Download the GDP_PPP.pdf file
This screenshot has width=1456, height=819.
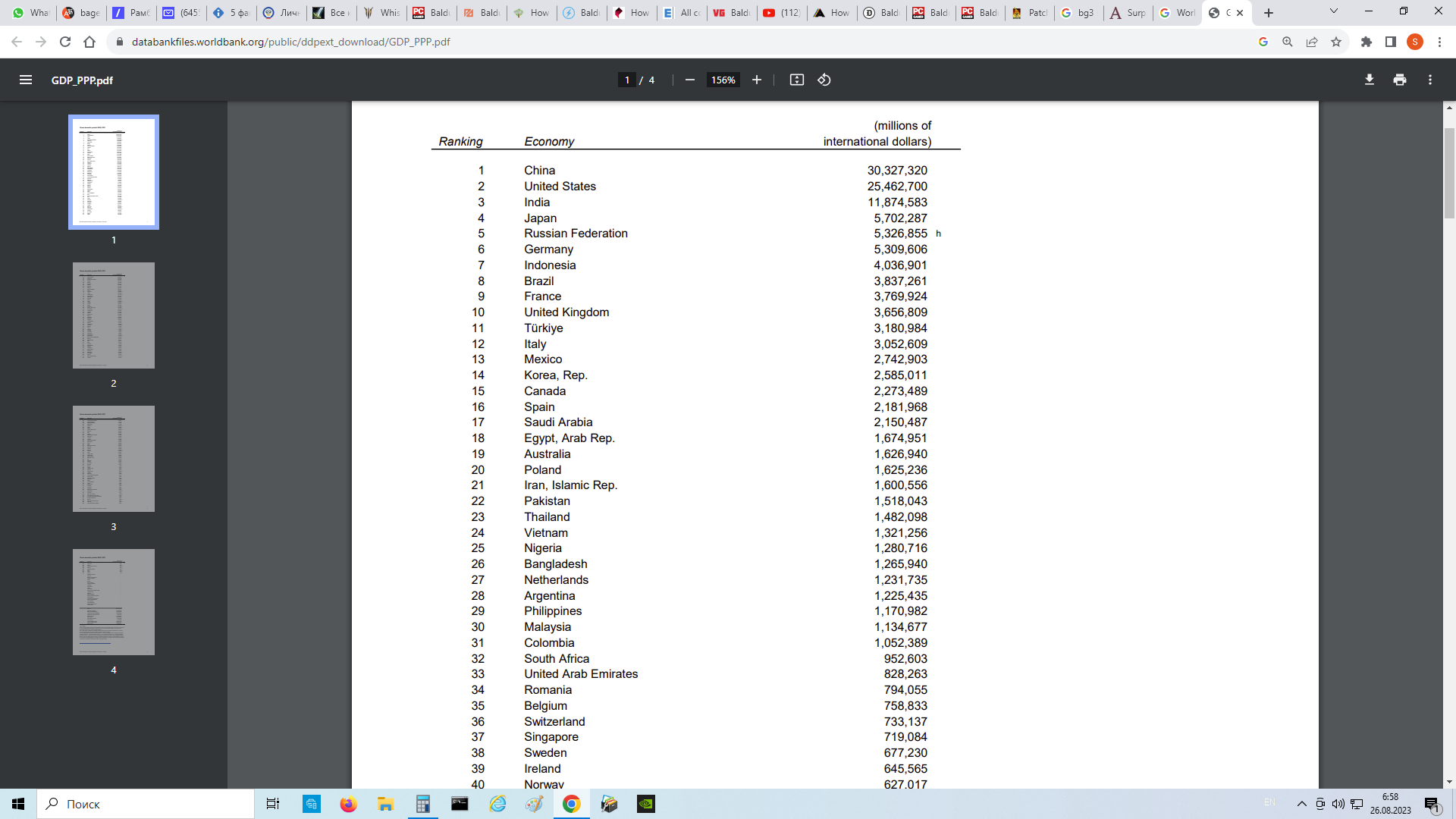[1369, 80]
